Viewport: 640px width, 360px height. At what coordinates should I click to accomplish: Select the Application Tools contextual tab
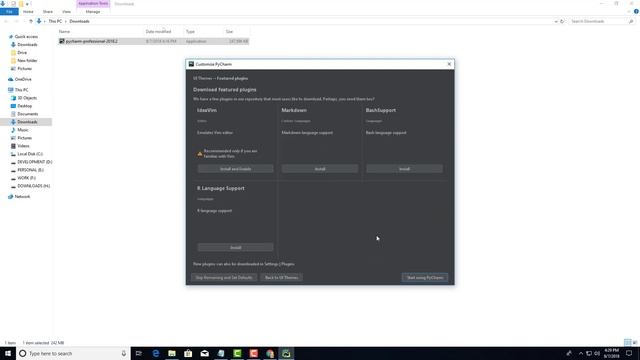pos(93,4)
